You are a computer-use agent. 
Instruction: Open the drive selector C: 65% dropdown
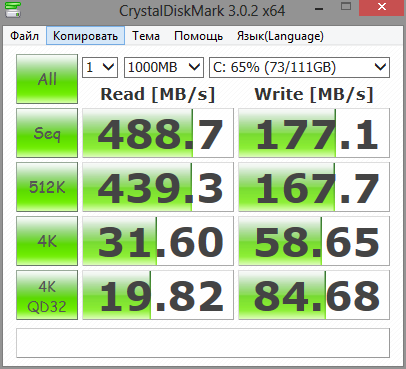point(299,67)
